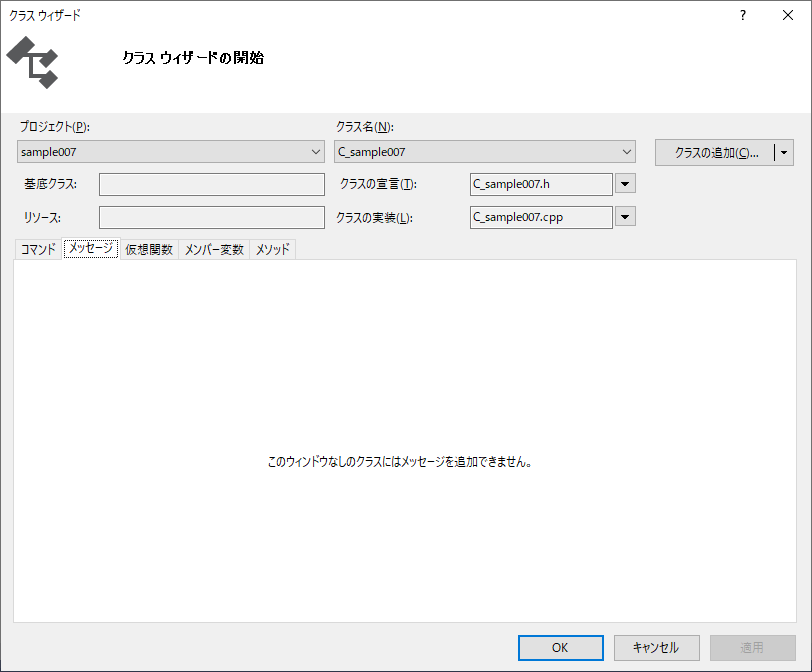The height and width of the screenshot is (672, 812).
Task: Go to the メンバー変数 tab
Action: coord(214,250)
